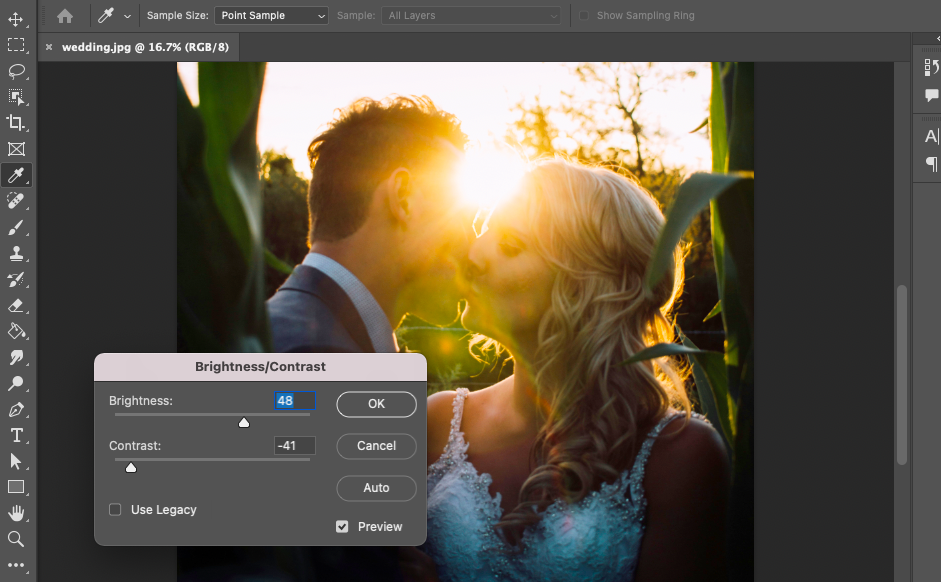The width and height of the screenshot is (941, 582).
Task: Click the Brightness slider handle
Action: tap(244, 422)
